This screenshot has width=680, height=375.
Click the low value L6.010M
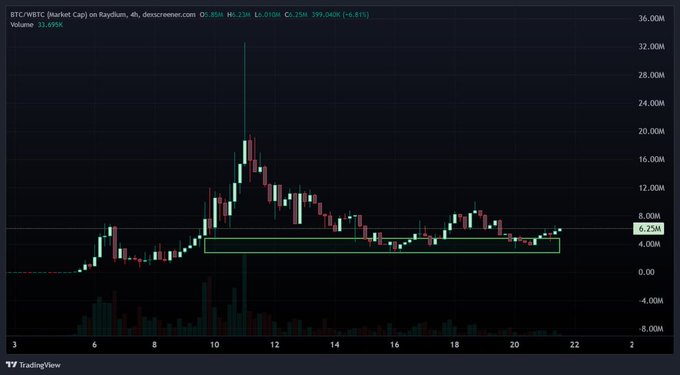[268, 15]
